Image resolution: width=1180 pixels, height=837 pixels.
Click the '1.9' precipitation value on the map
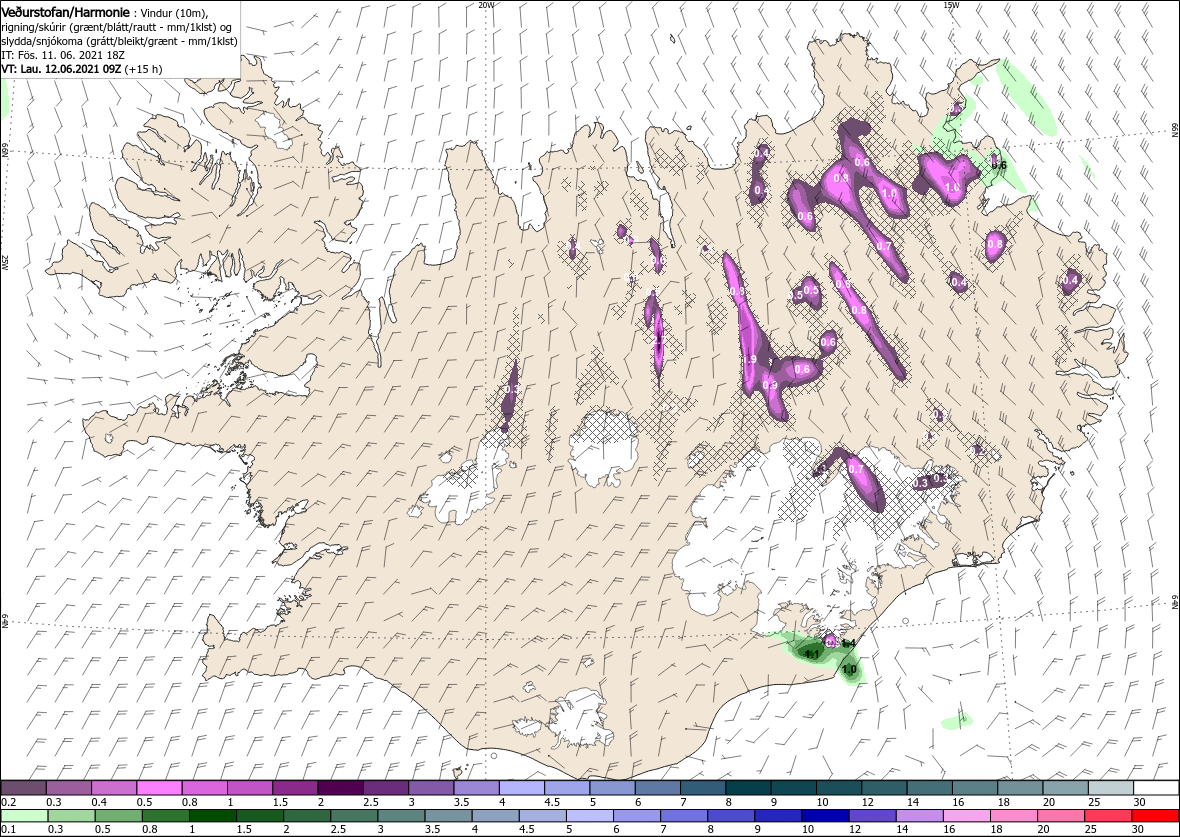click(x=750, y=360)
